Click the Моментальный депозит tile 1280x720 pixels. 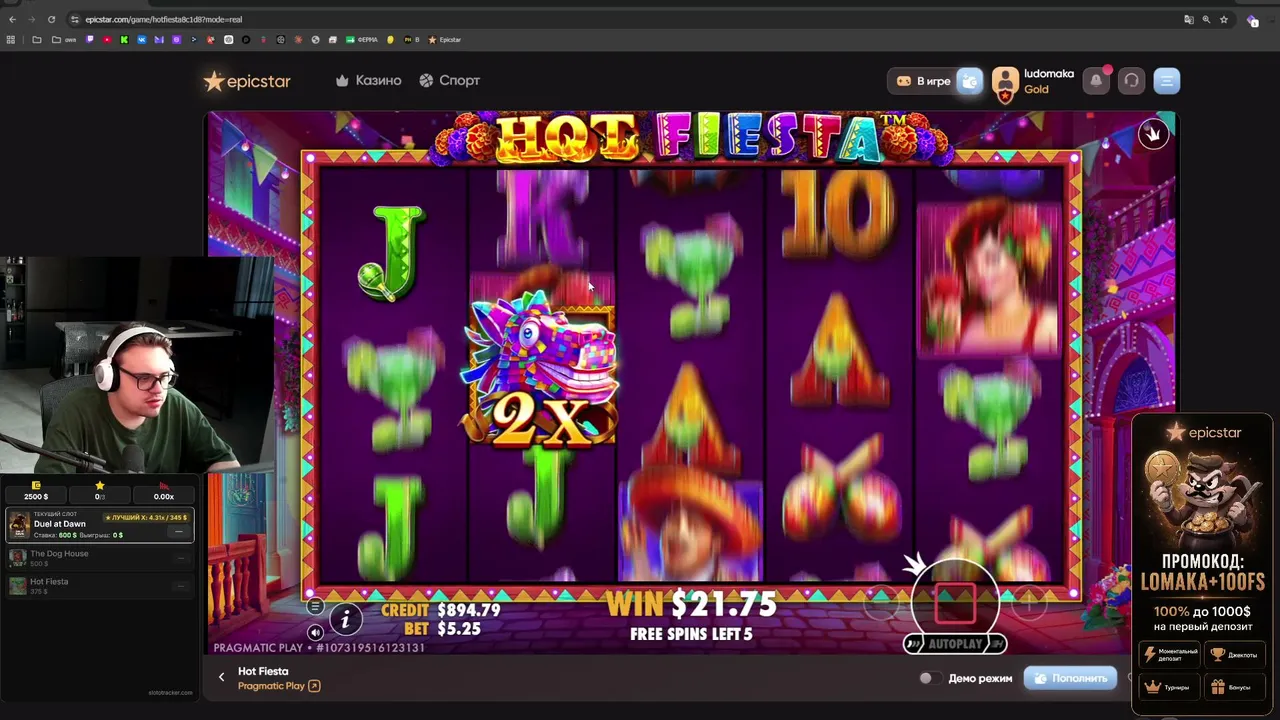click(x=1171, y=655)
